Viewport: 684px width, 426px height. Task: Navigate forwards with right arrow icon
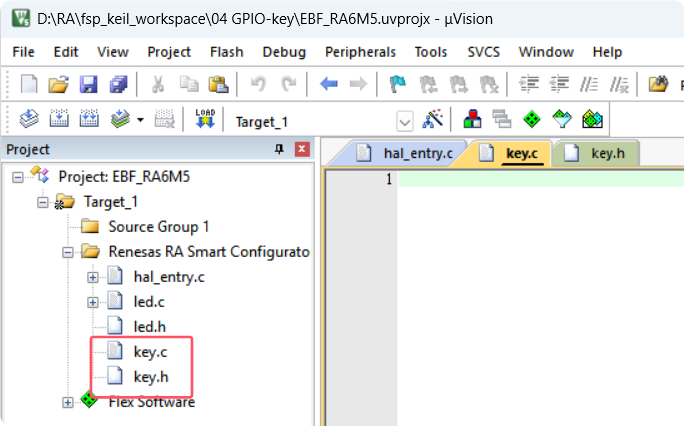point(358,83)
